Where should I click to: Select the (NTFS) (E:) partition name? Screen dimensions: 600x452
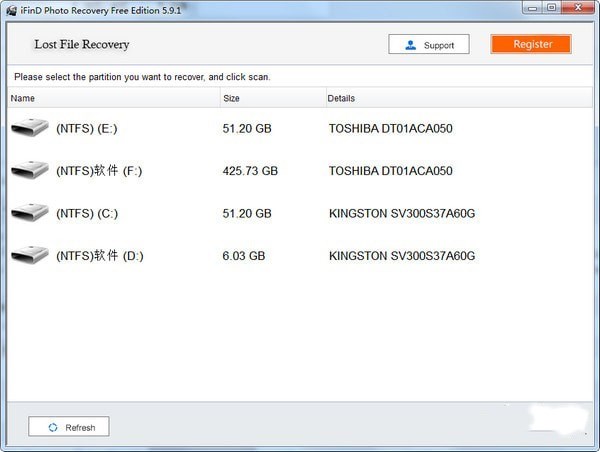[87, 129]
